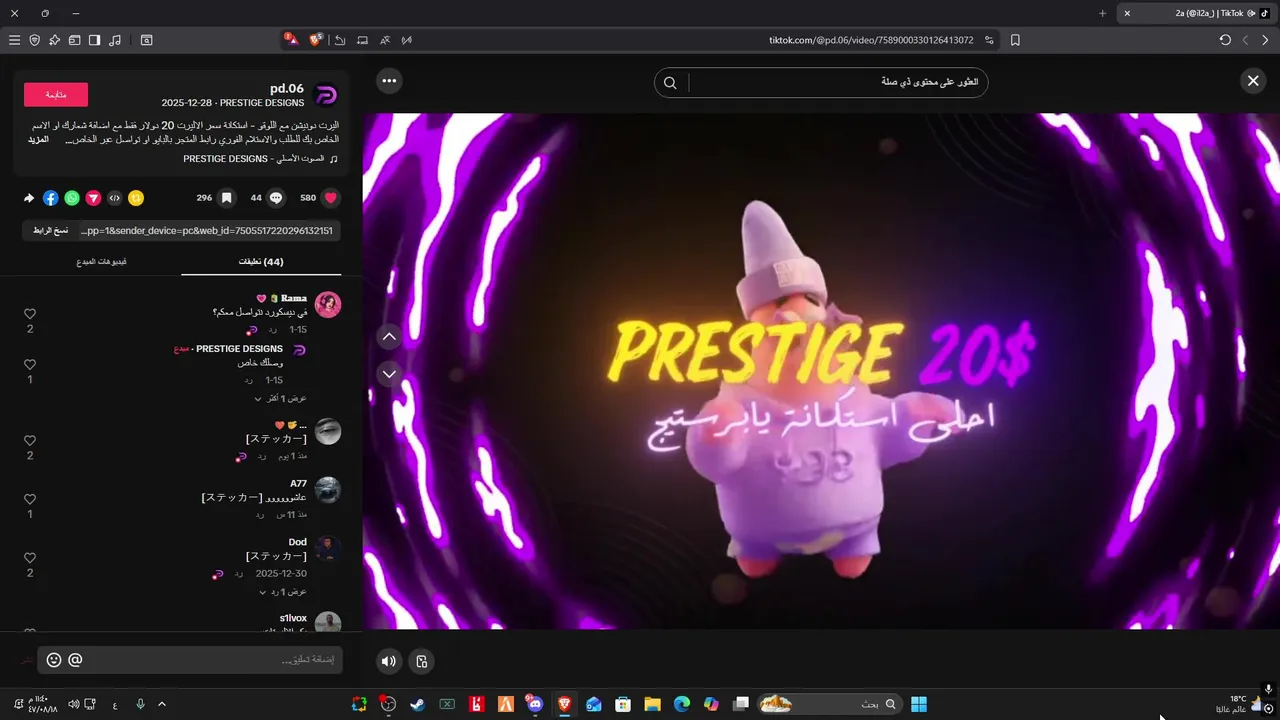Repost video with yellow arrows icon

pos(136,198)
